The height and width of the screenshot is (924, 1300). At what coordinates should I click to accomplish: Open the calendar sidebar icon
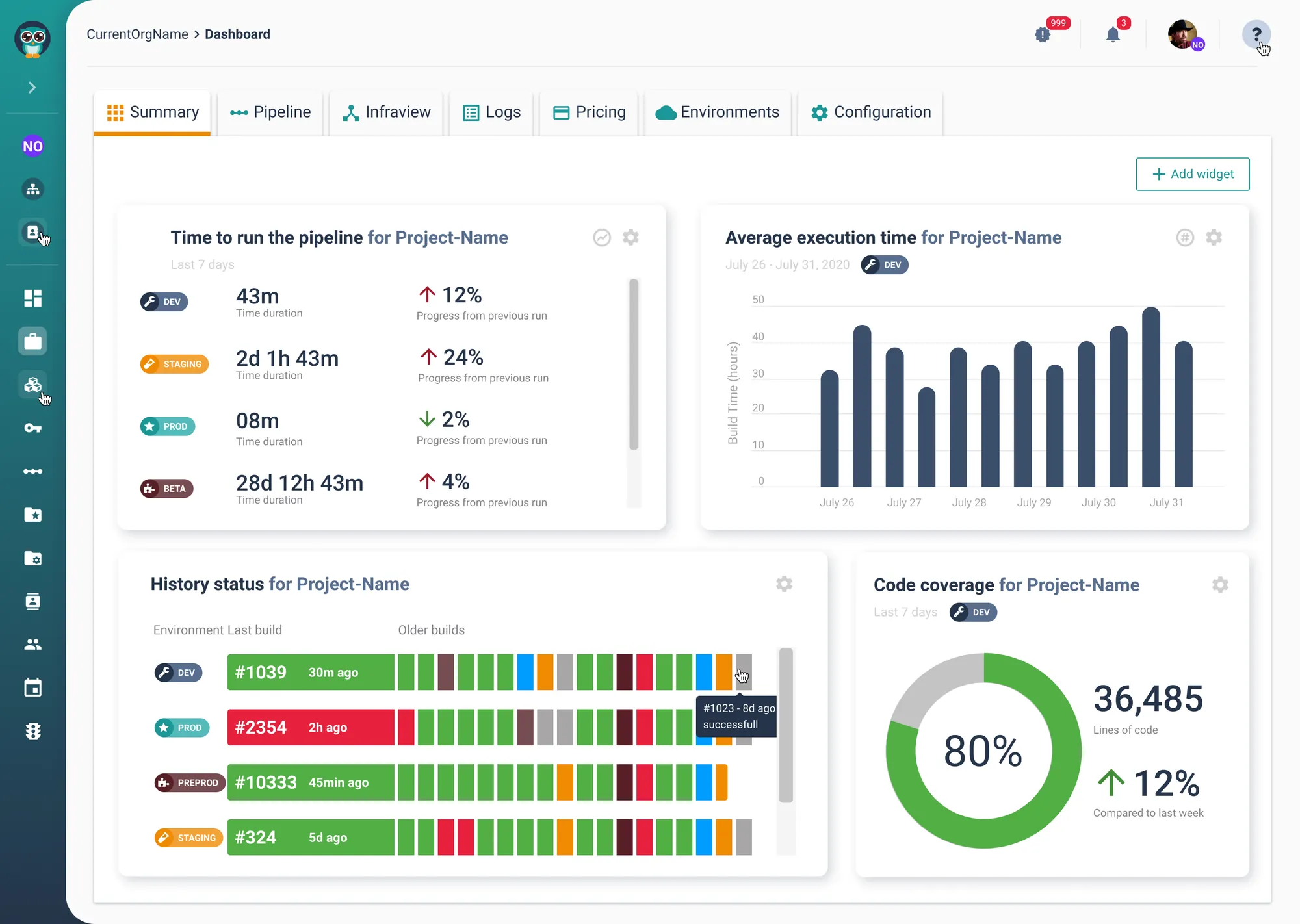point(32,687)
